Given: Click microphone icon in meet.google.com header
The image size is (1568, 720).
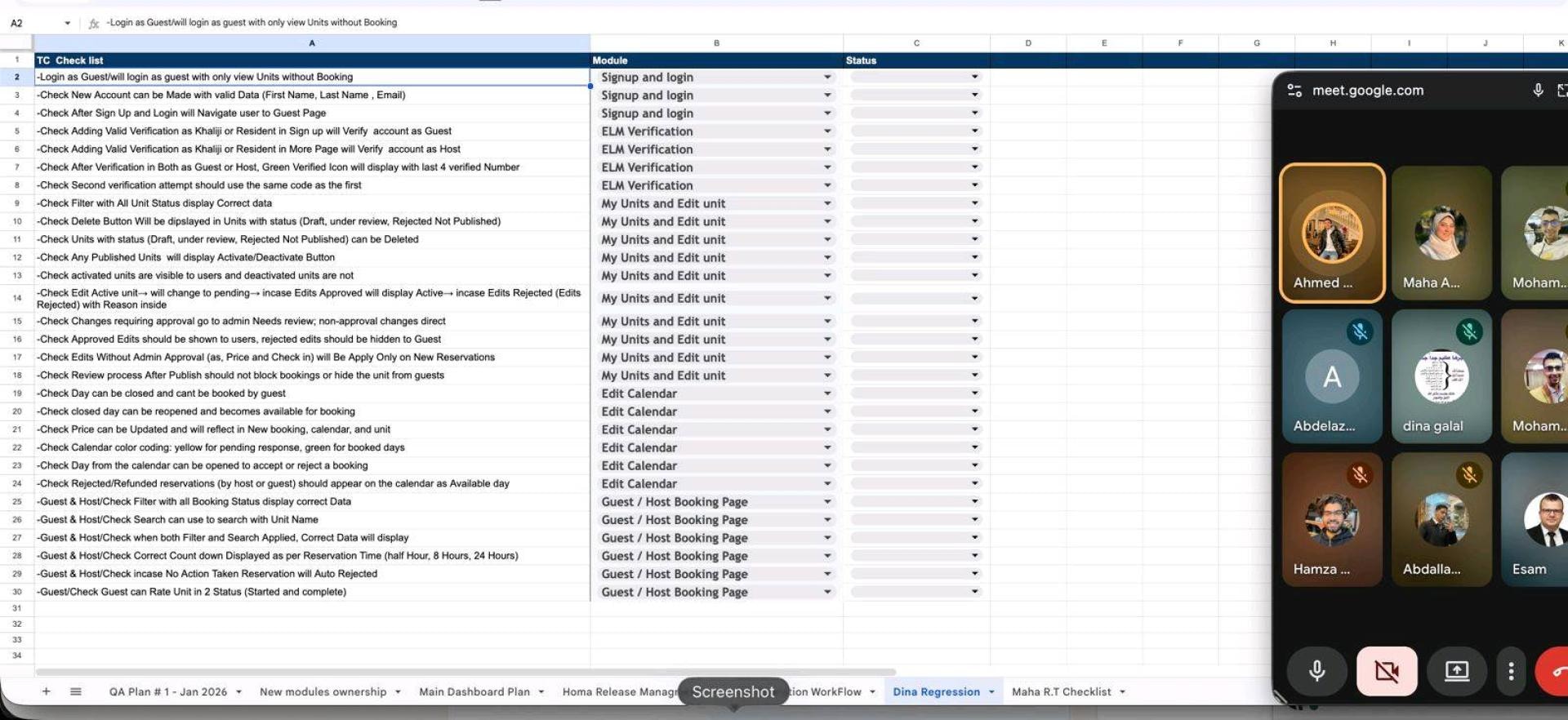Looking at the screenshot, I should [x=1538, y=91].
